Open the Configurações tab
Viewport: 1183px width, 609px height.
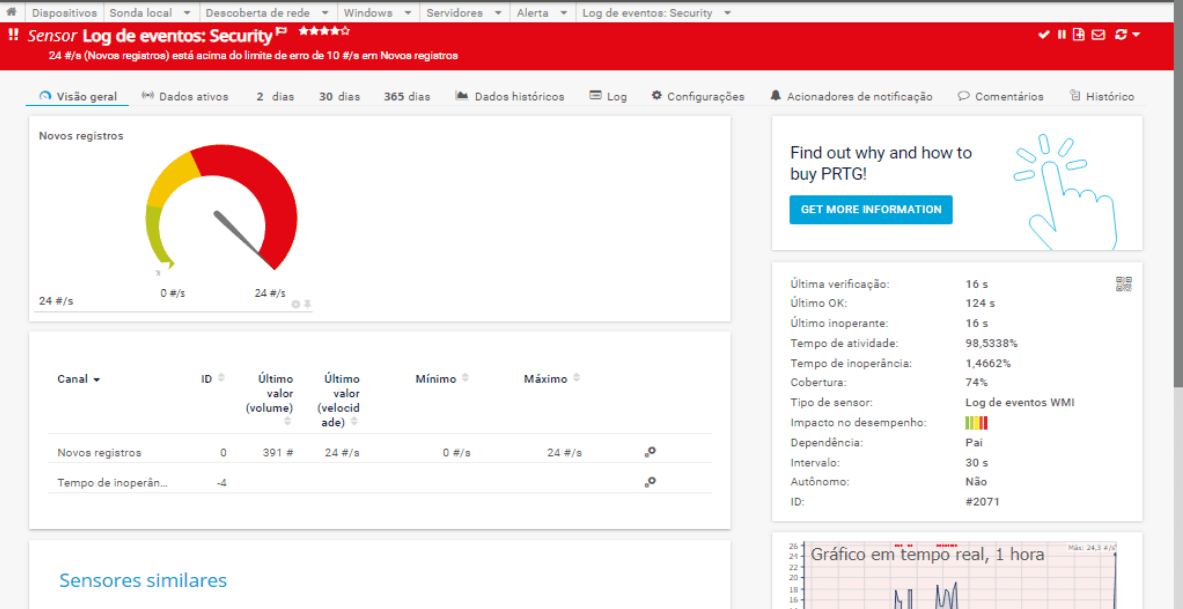click(698, 97)
